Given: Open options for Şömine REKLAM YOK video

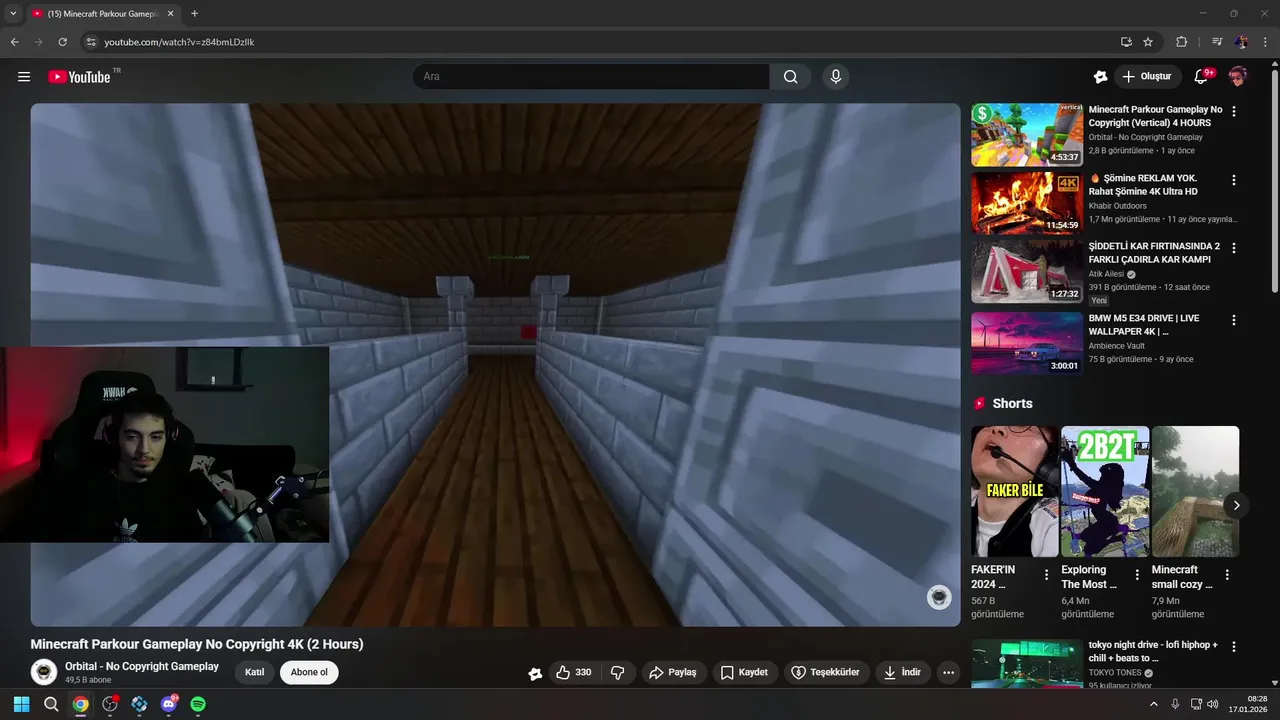Looking at the screenshot, I should (1234, 180).
